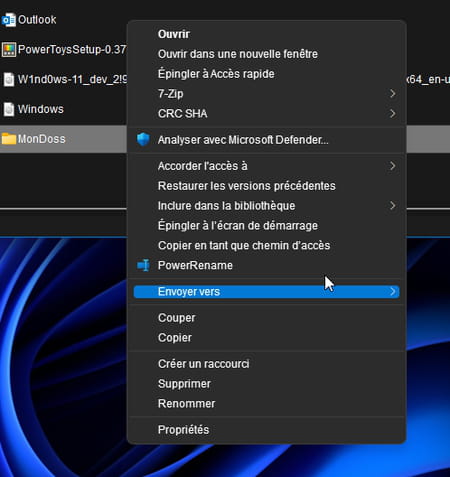
Task: Select Épingler à Accès rapide
Action: 266,74
